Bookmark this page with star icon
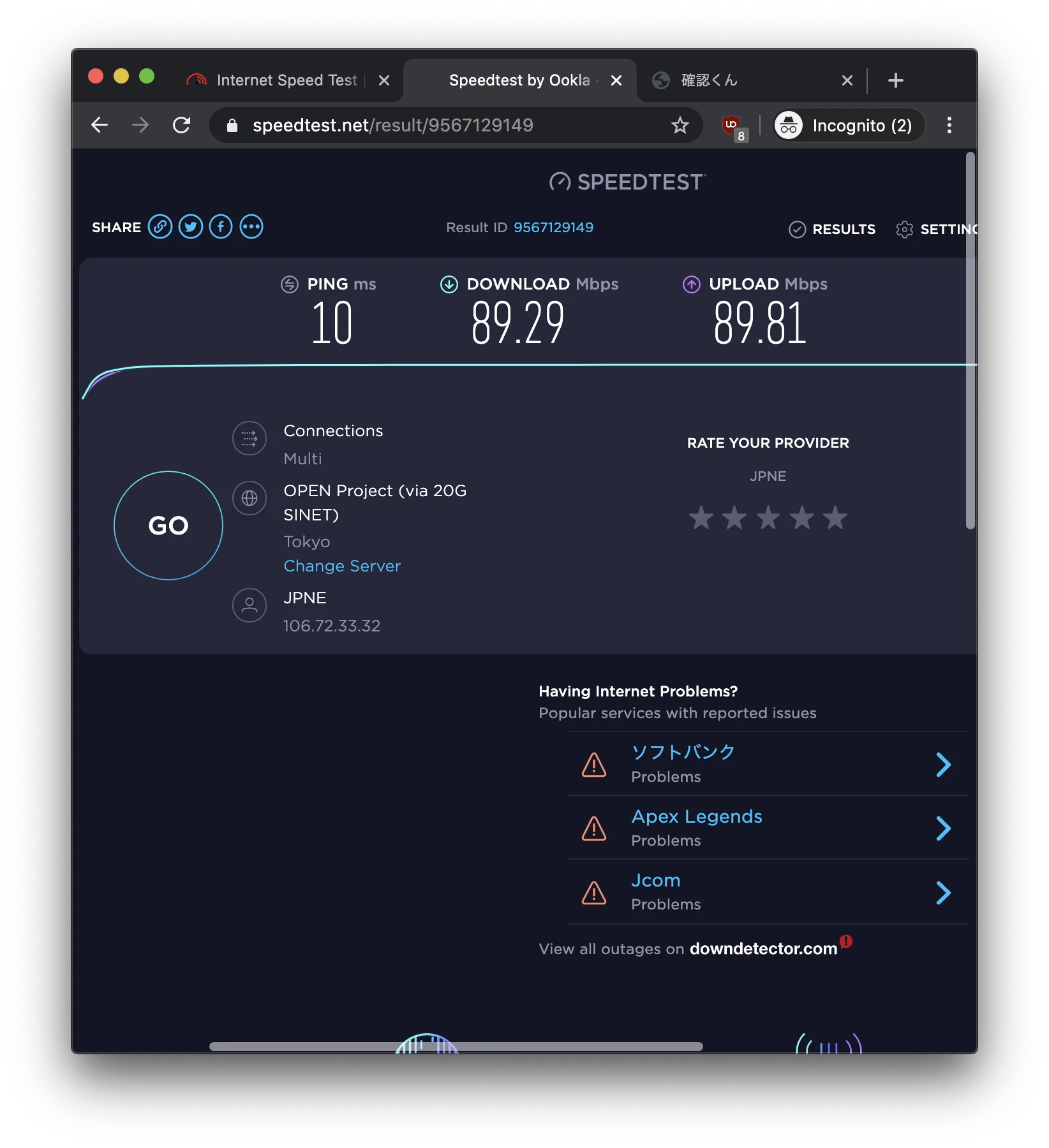The width and height of the screenshot is (1049, 1148). (x=680, y=126)
